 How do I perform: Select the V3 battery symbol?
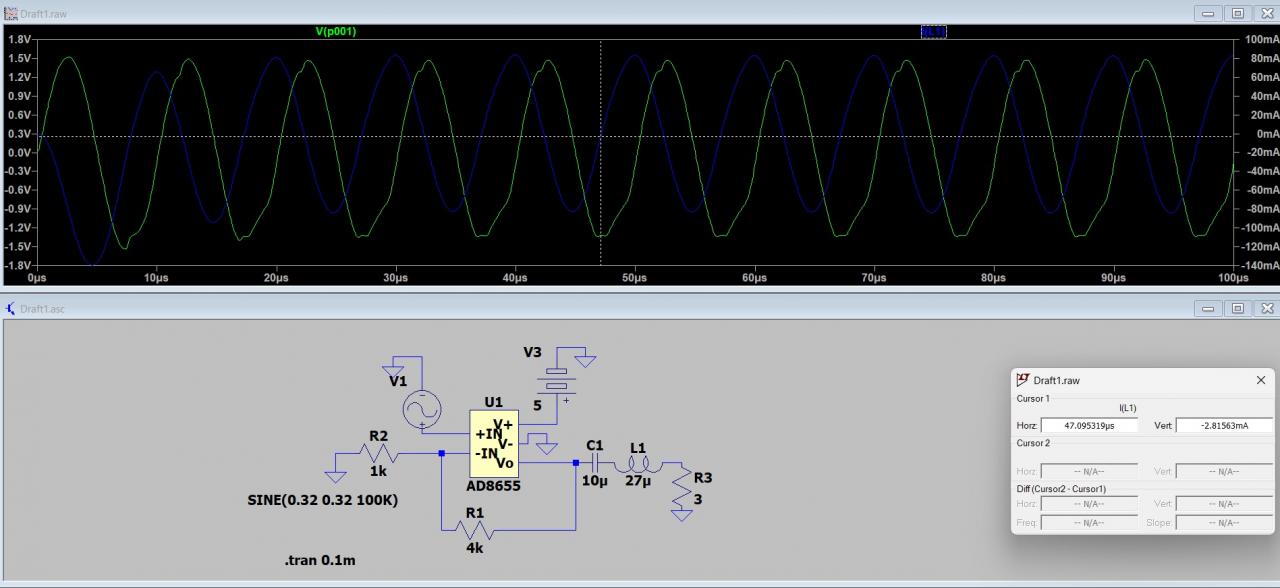pos(557,381)
